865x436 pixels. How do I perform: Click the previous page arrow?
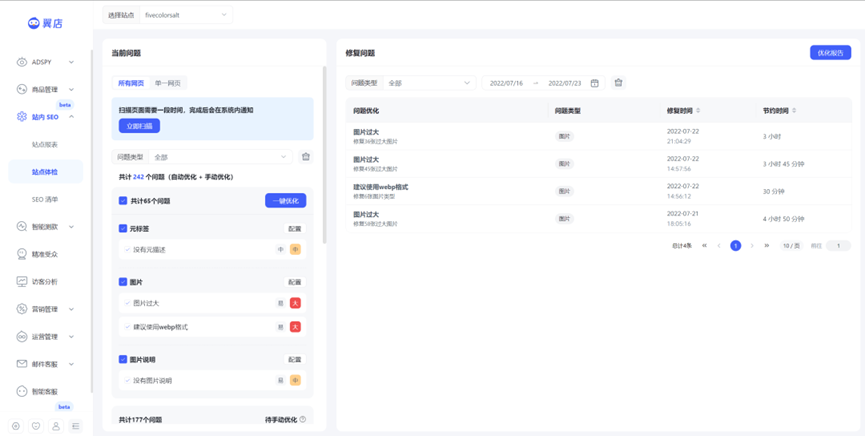pyautogui.click(x=719, y=246)
